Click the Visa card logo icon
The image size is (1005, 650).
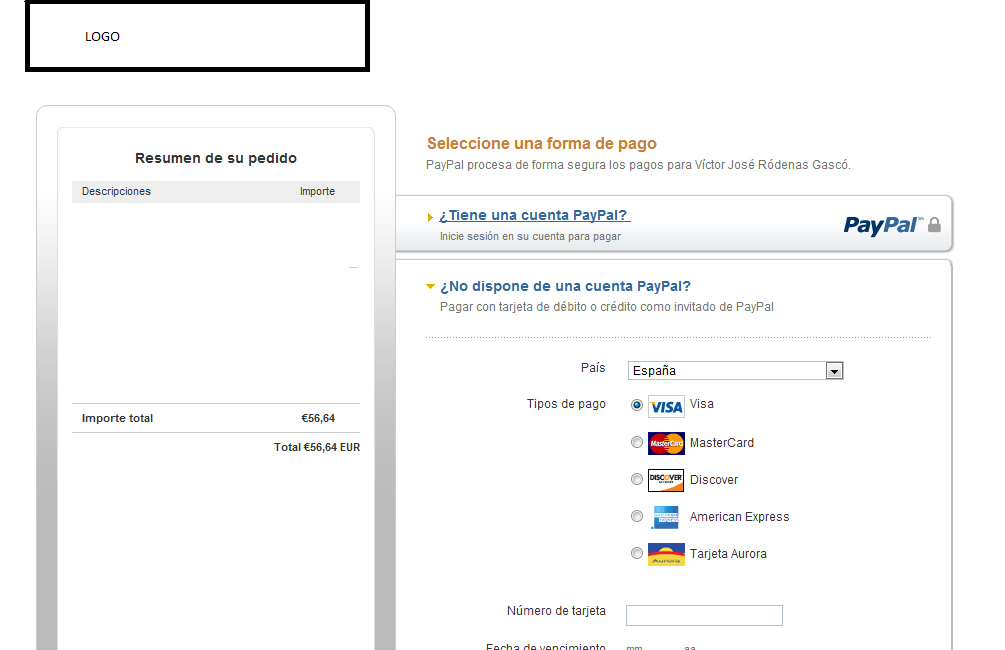pyautogui.click(x=666, y=406)
